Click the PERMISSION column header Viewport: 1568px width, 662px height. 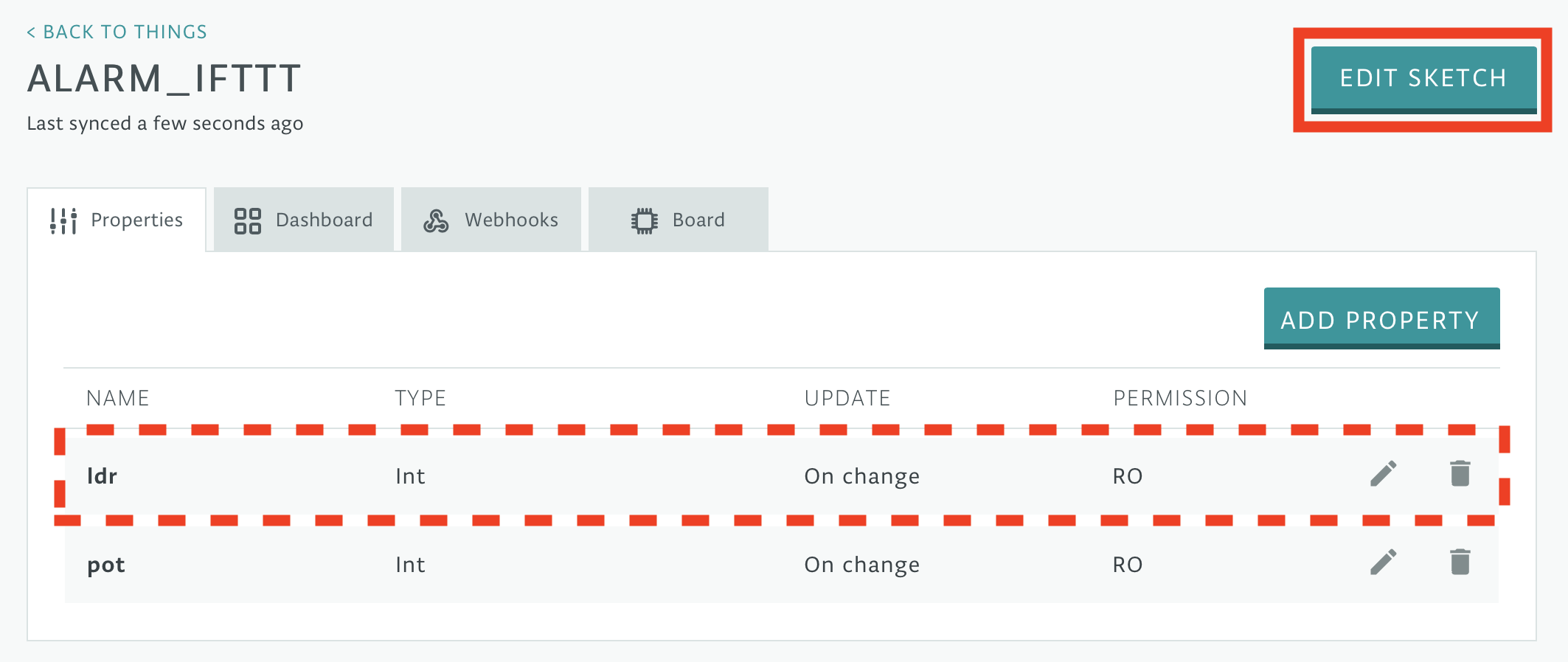(x=1180, y=398)
